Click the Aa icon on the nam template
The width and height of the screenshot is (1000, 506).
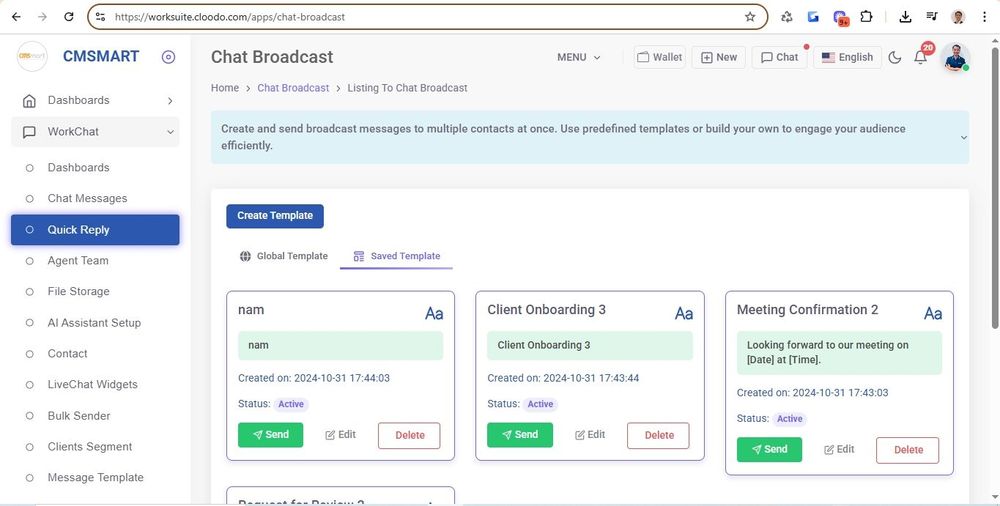coord(434,313)
